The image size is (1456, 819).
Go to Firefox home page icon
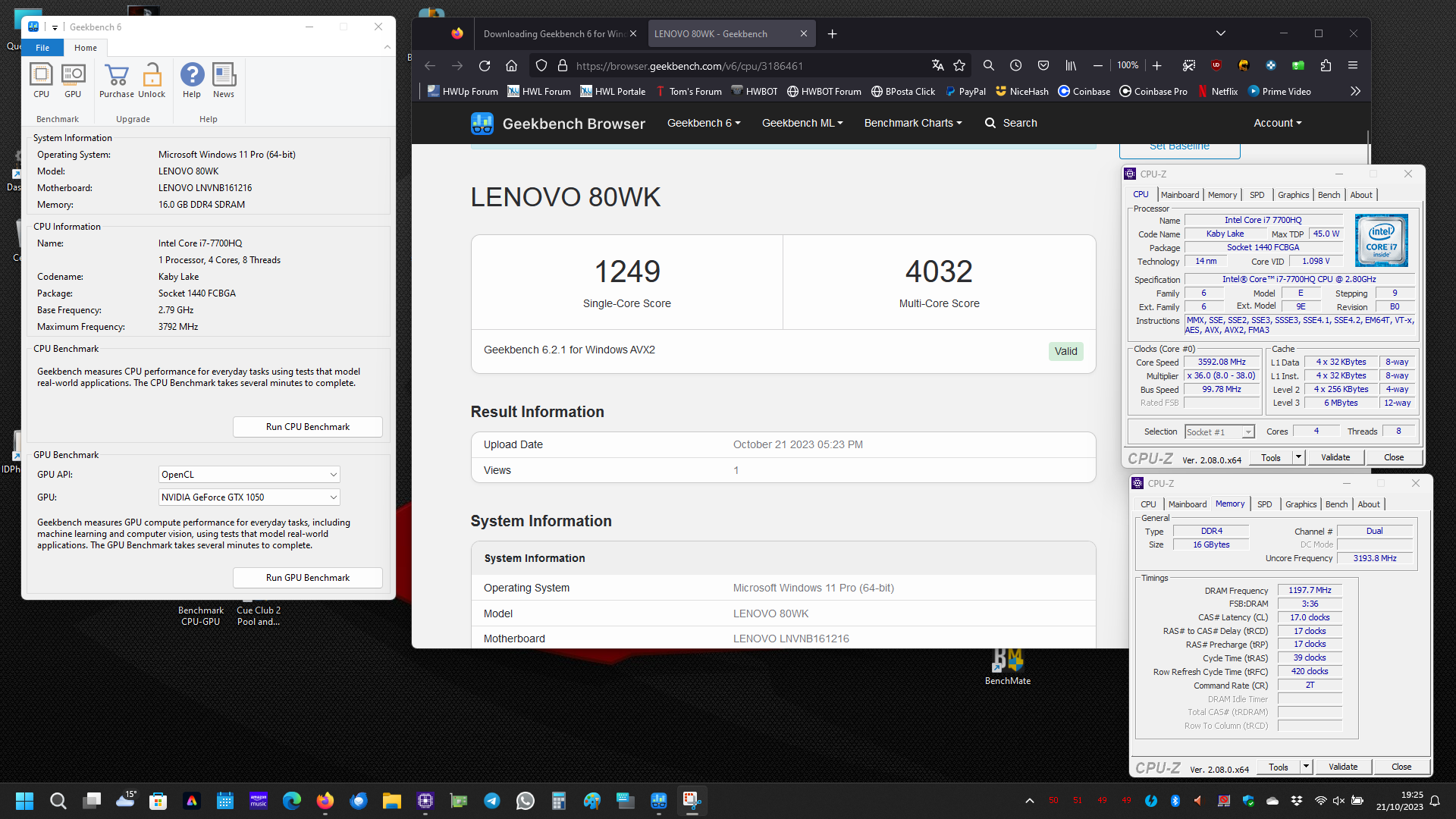512,65
